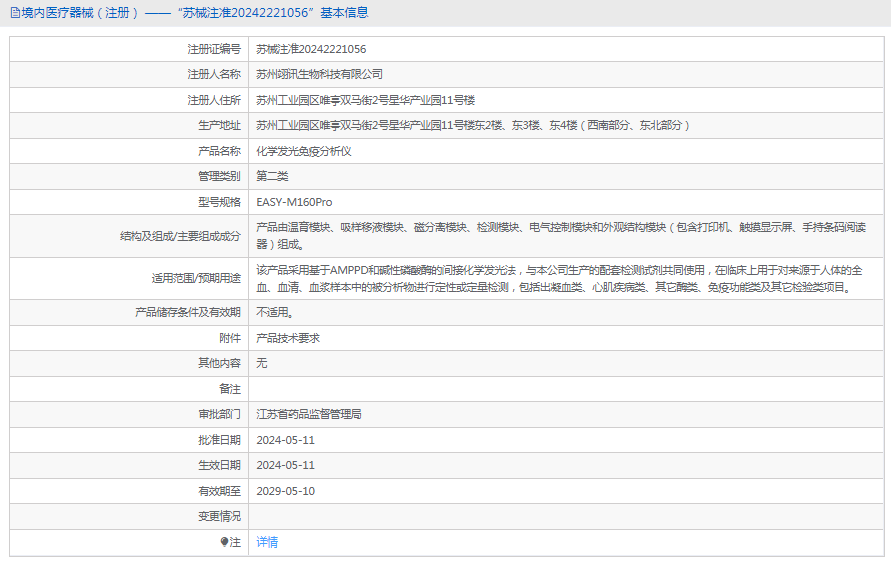The width and height of the screenshot is (891, 566).
Task: Click model value EASY-M160Pro
Action: (294, 202)
